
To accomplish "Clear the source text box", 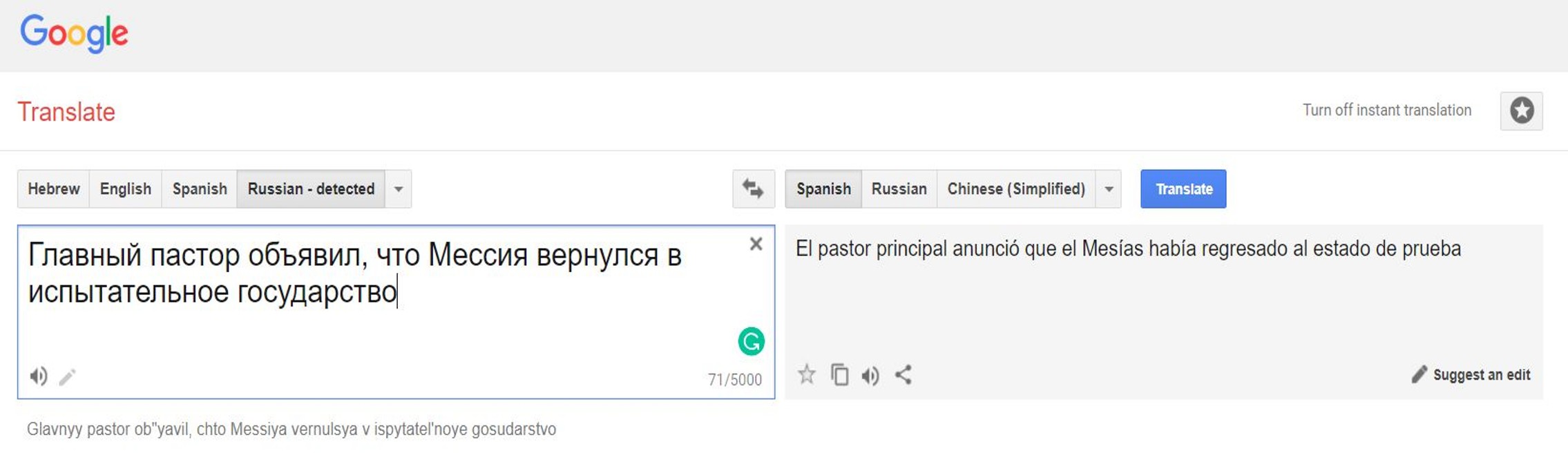I will [756, 244].
